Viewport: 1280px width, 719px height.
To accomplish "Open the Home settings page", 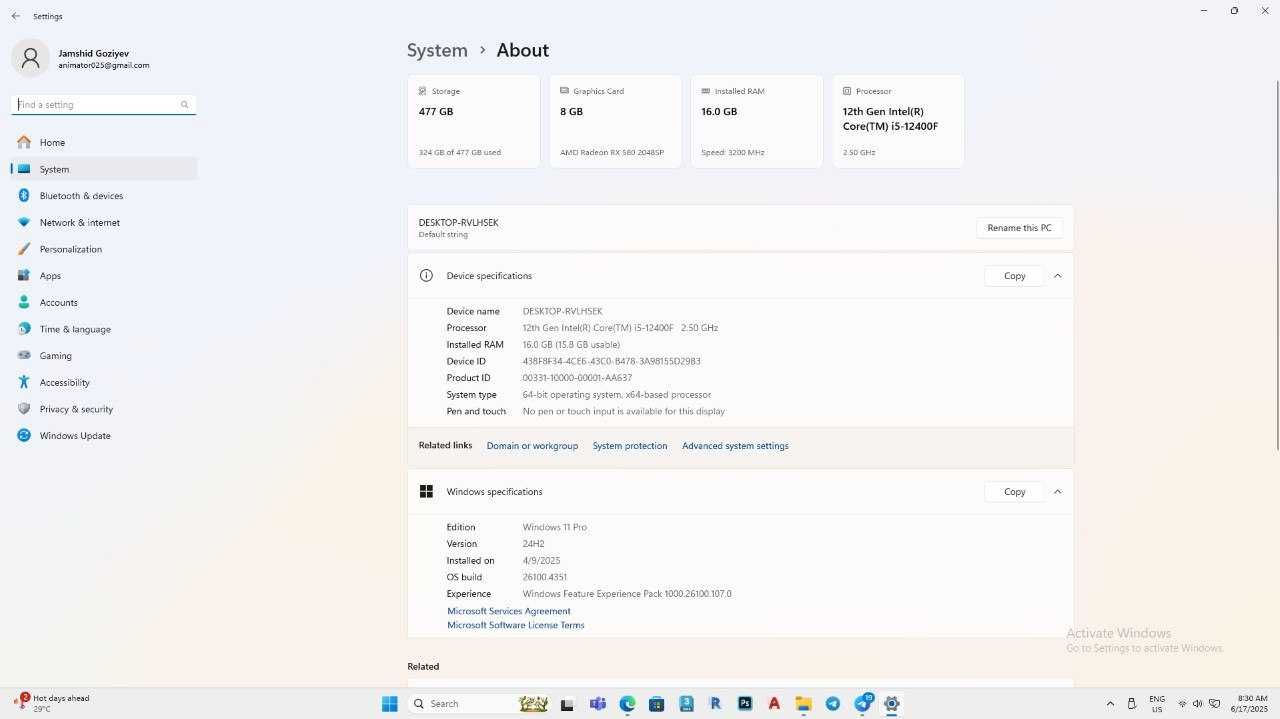I will click(104, 142).
